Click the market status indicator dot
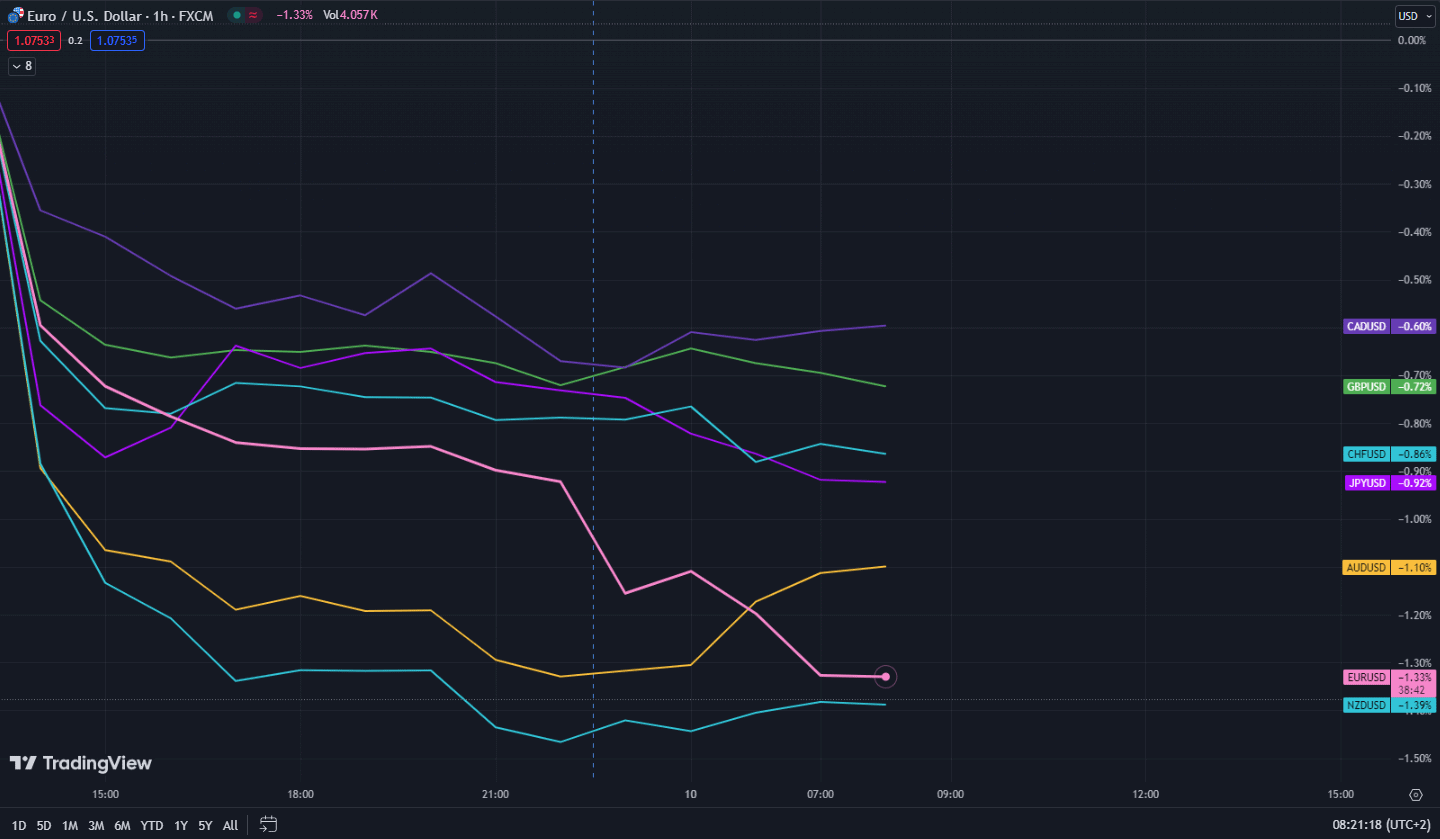This screenshot has height=839, width=1440. point(236,15)
